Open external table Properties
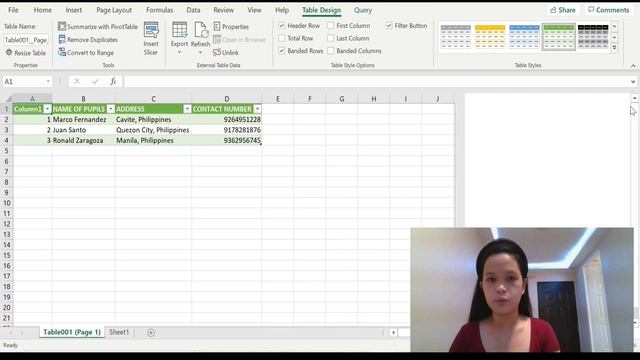640x360 pixels. (231, 27)
